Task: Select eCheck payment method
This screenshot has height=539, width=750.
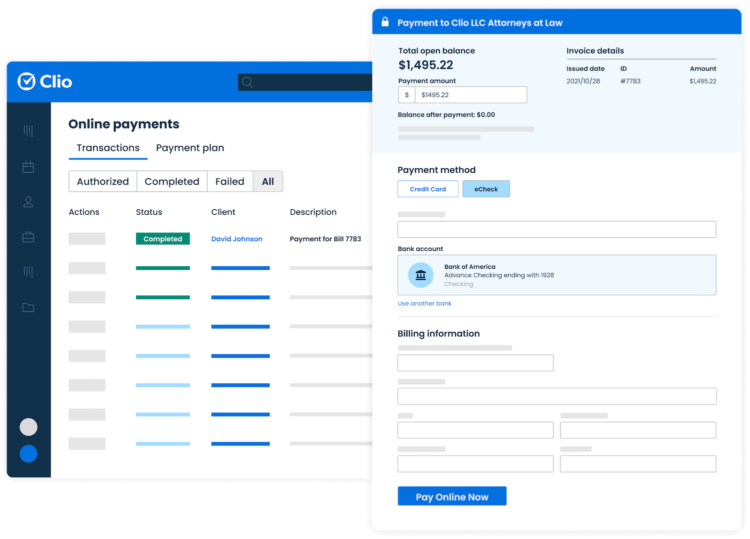Action: [x=486, y=189]
